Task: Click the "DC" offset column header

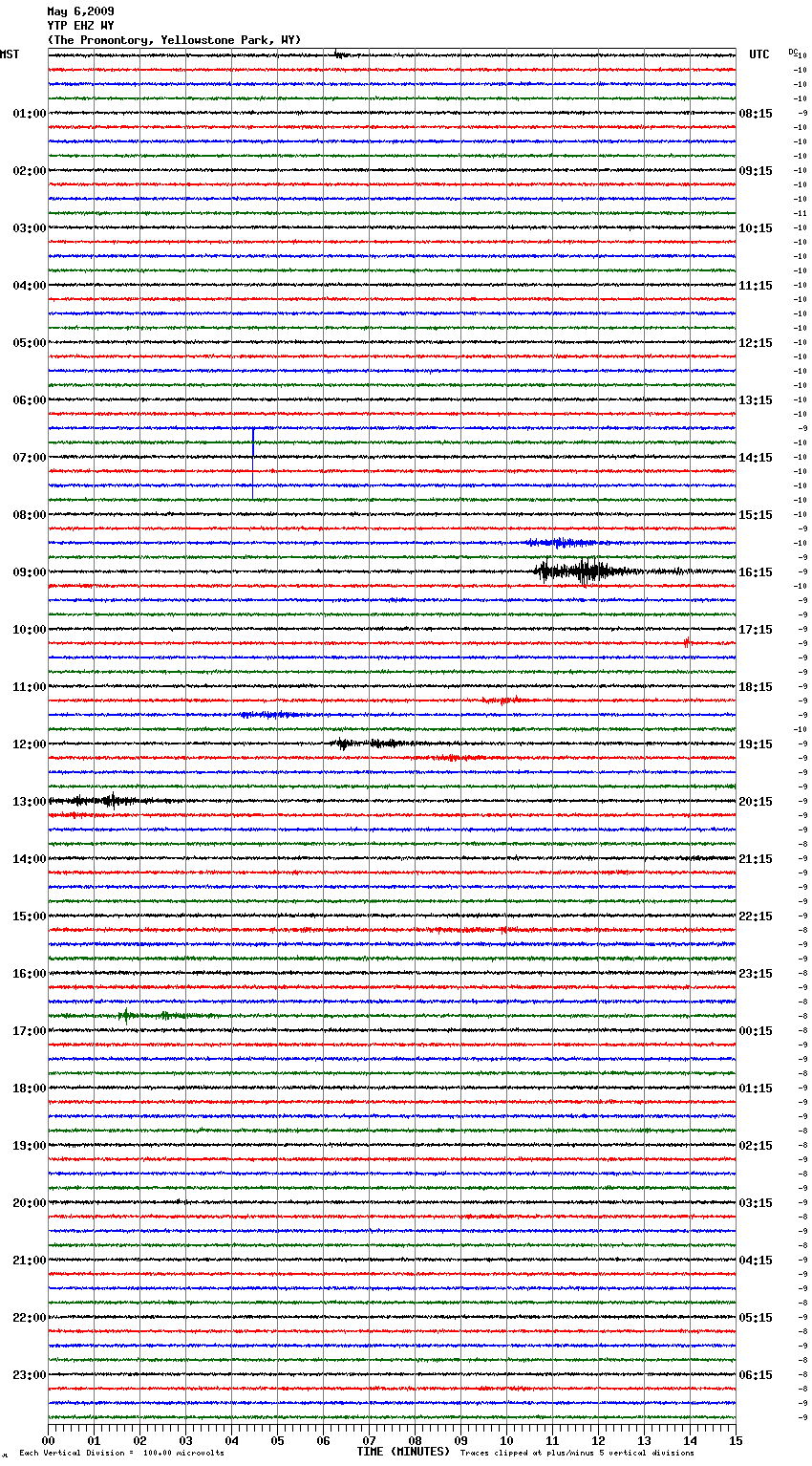Action: pos(792,52)
